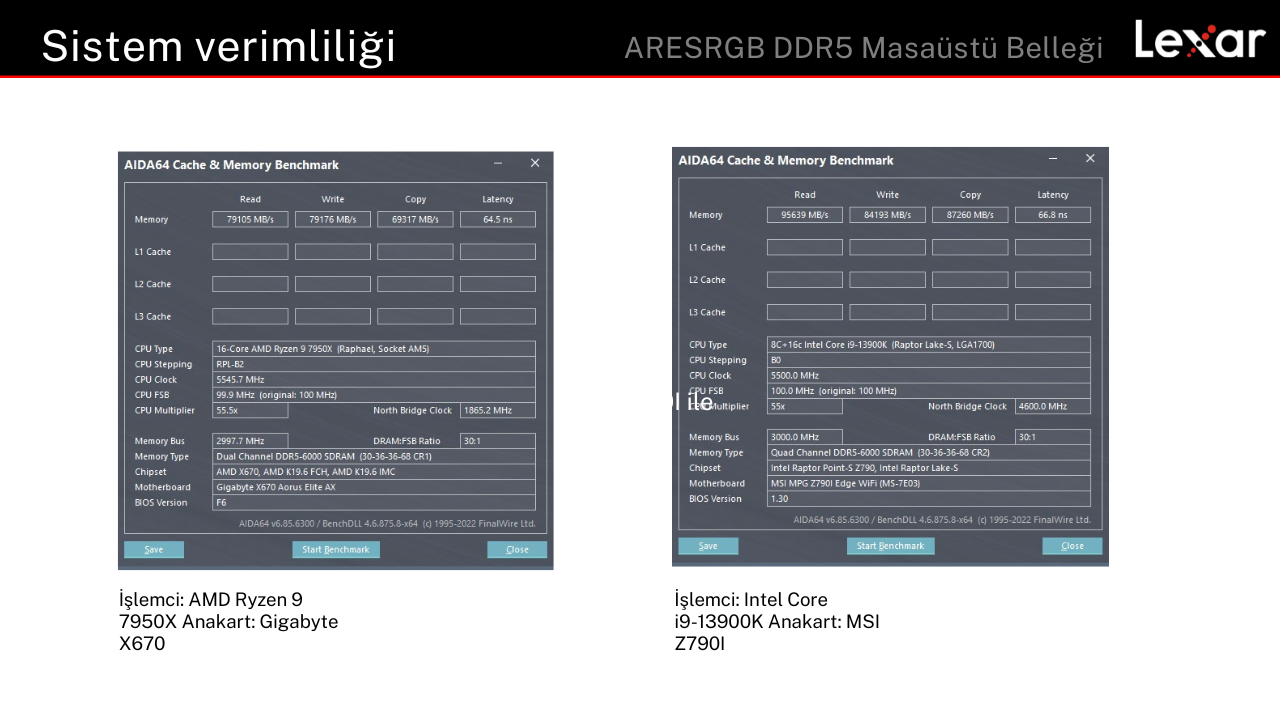This screenshot has height=720, width=1280.
Task: Click the F6 BIOS Version value
Action: (374, 502)
